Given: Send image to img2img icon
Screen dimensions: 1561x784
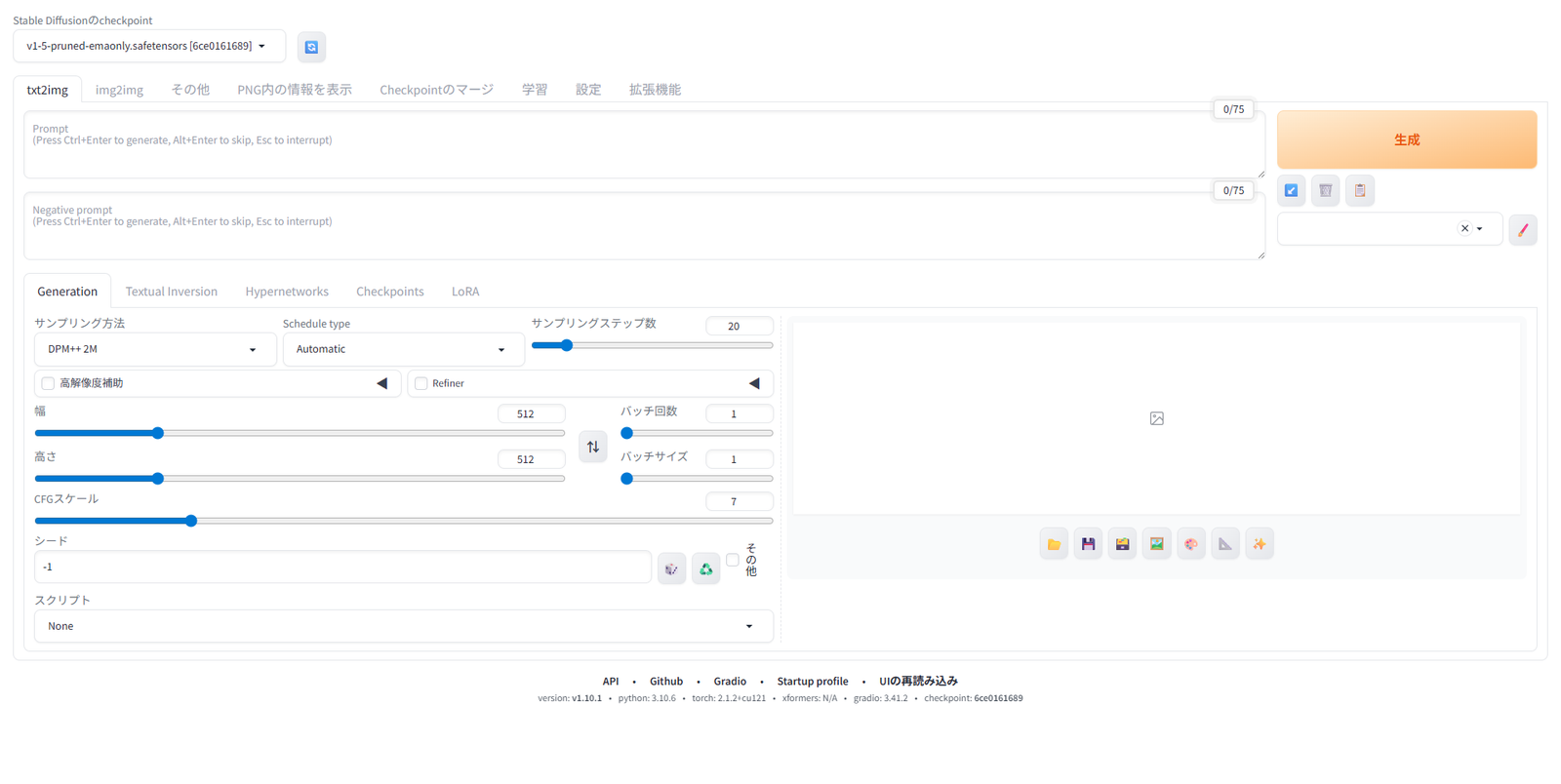Looking at the screenshot, I should tap(1156, 544).
